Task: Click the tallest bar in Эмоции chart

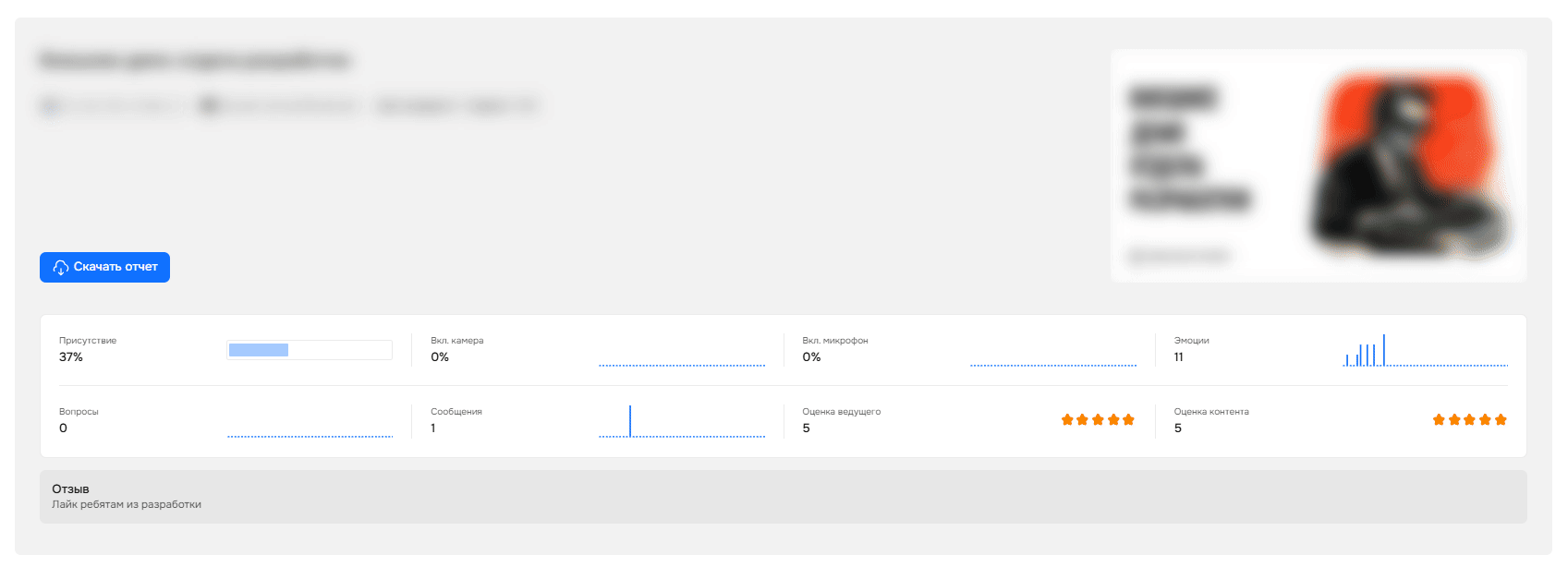Action: [1383, 350]
